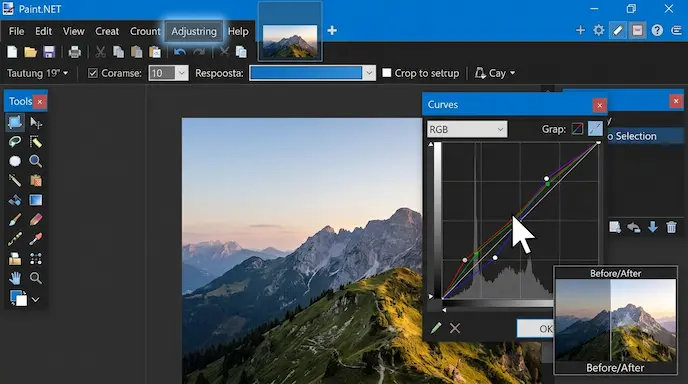
Task: Select the Rectangle Select tool
Action: click(15, 122)
